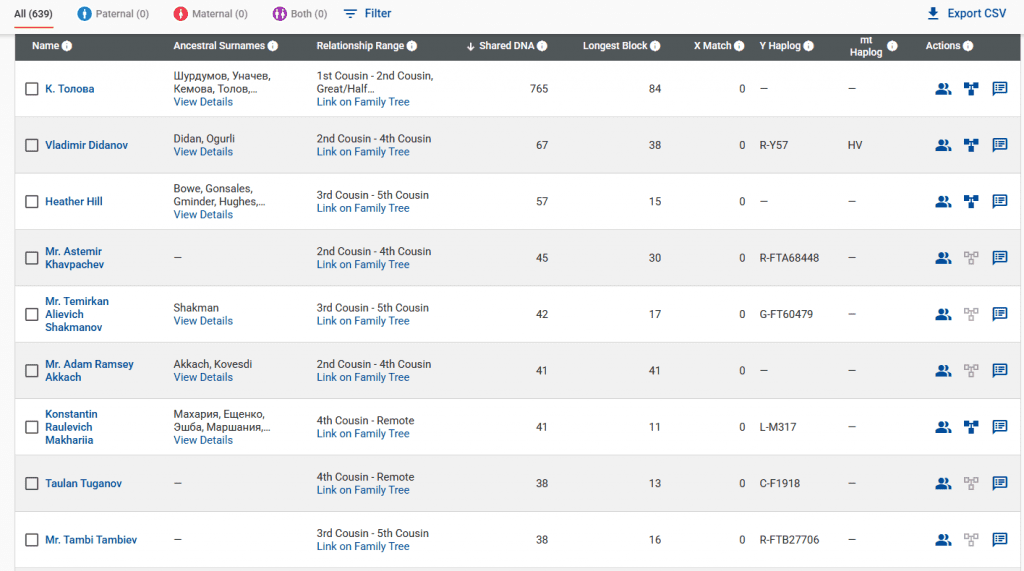Click the info icon next to Longest Block
The image size is (1024, 571).
tap(655, 46)
